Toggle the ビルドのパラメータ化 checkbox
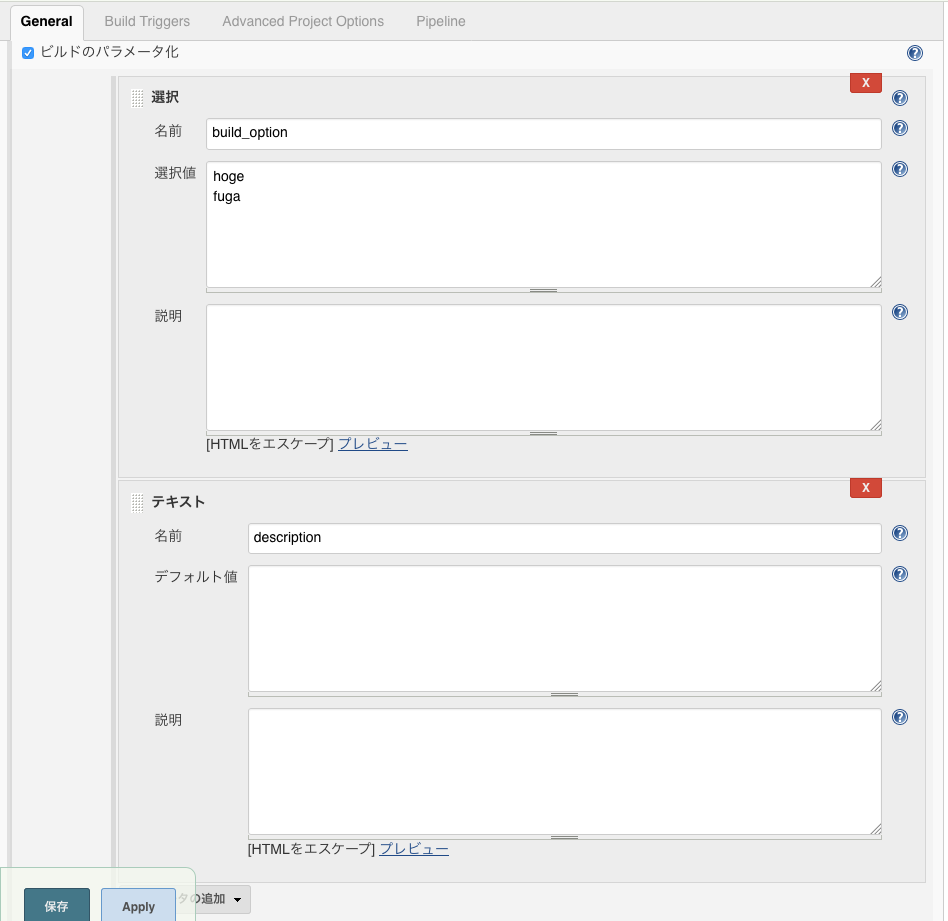Image resolution: width=948 pixels, height=921 pixels. tap(28, 53)
